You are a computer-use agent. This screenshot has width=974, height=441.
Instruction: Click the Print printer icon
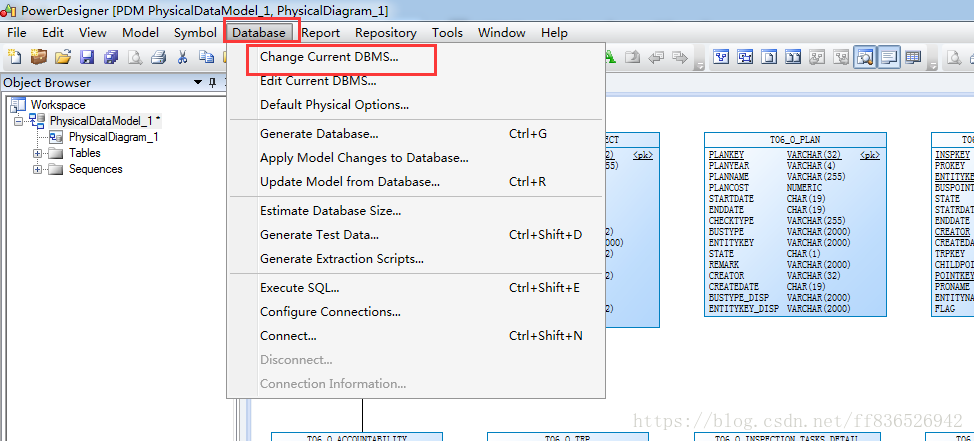tap(158, 57)
